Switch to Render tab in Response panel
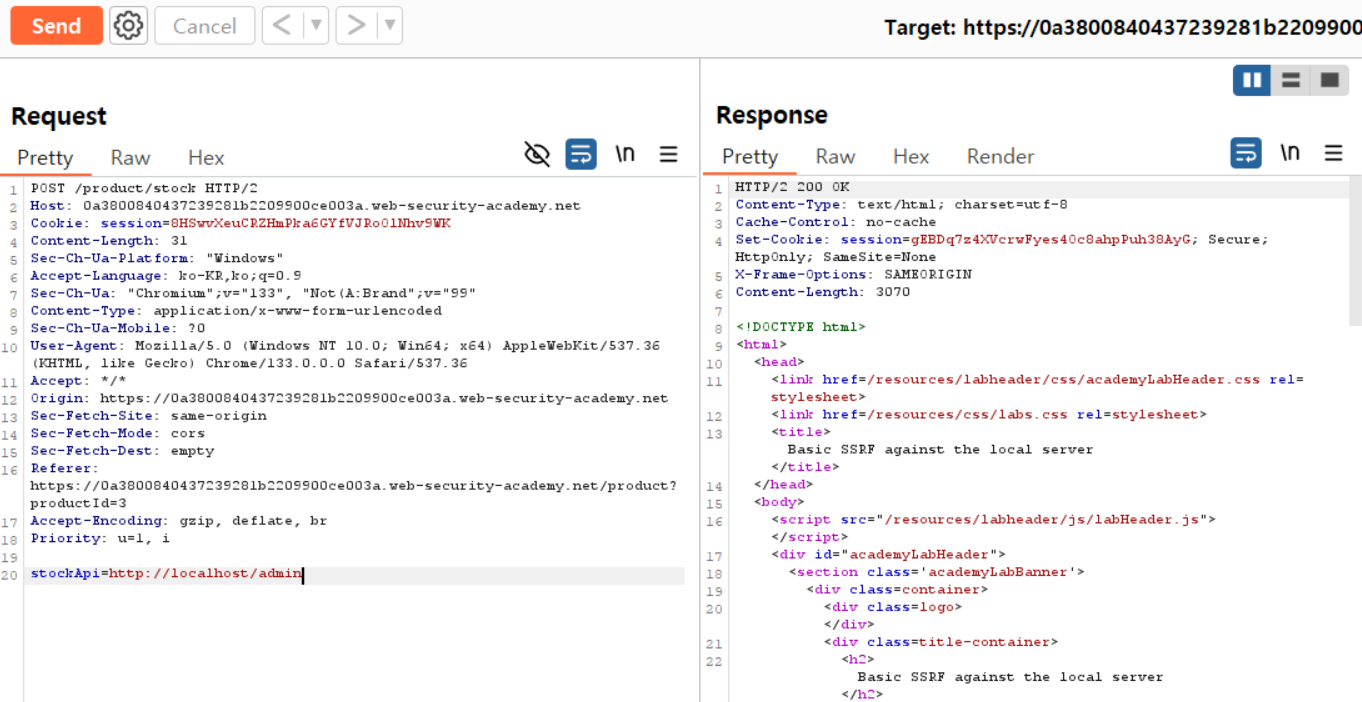Screen dimensions: 1362x702 (1000, 156)
